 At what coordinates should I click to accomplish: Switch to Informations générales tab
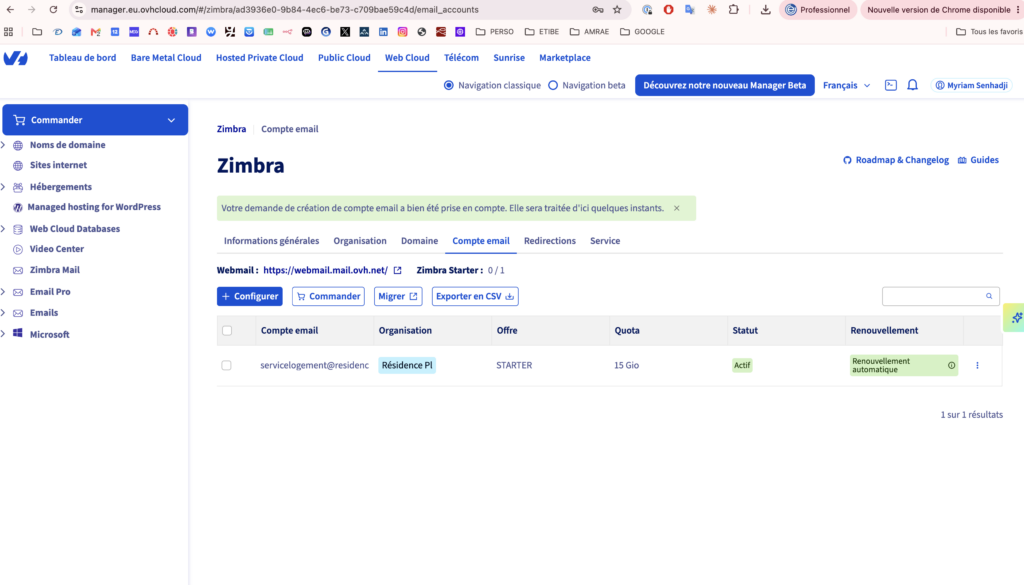(271, 241)
